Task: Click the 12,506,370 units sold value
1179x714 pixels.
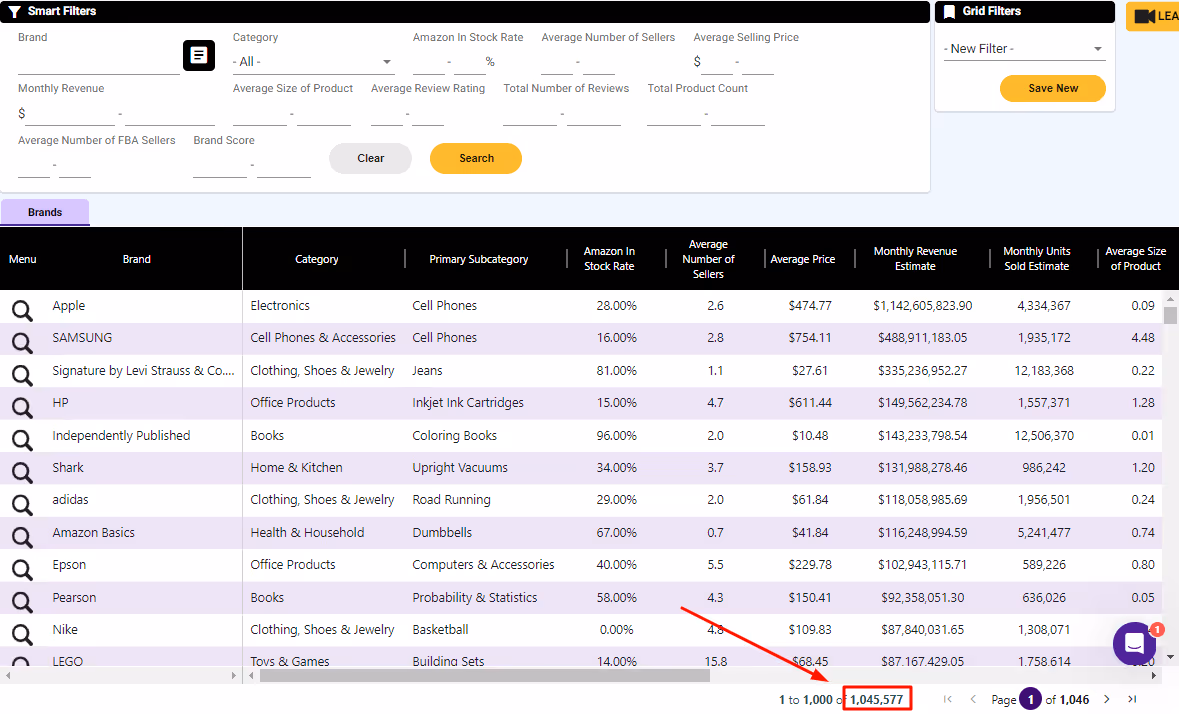Action: pos(1044,436)
